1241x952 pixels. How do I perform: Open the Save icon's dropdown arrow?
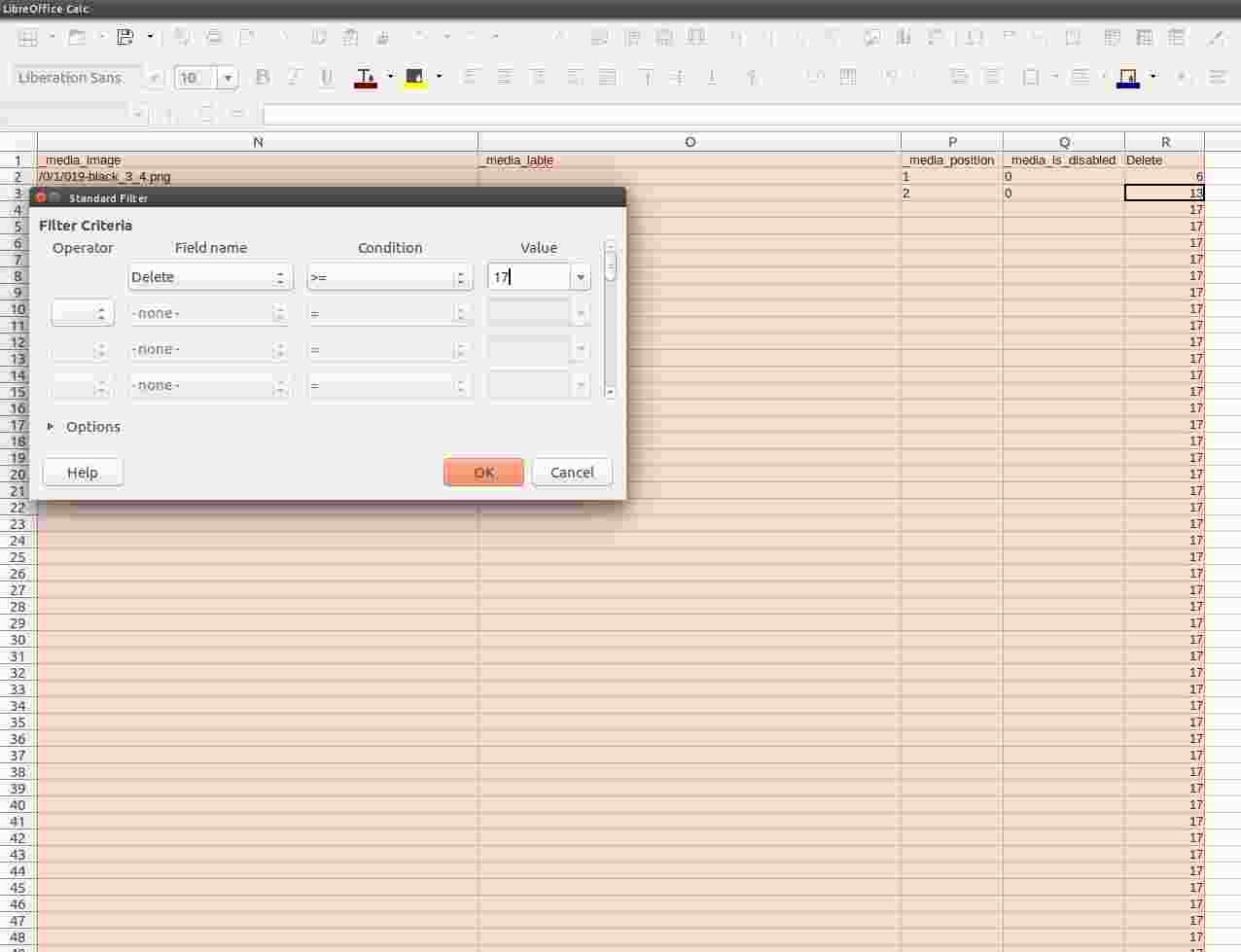click(x=150, y=37)
